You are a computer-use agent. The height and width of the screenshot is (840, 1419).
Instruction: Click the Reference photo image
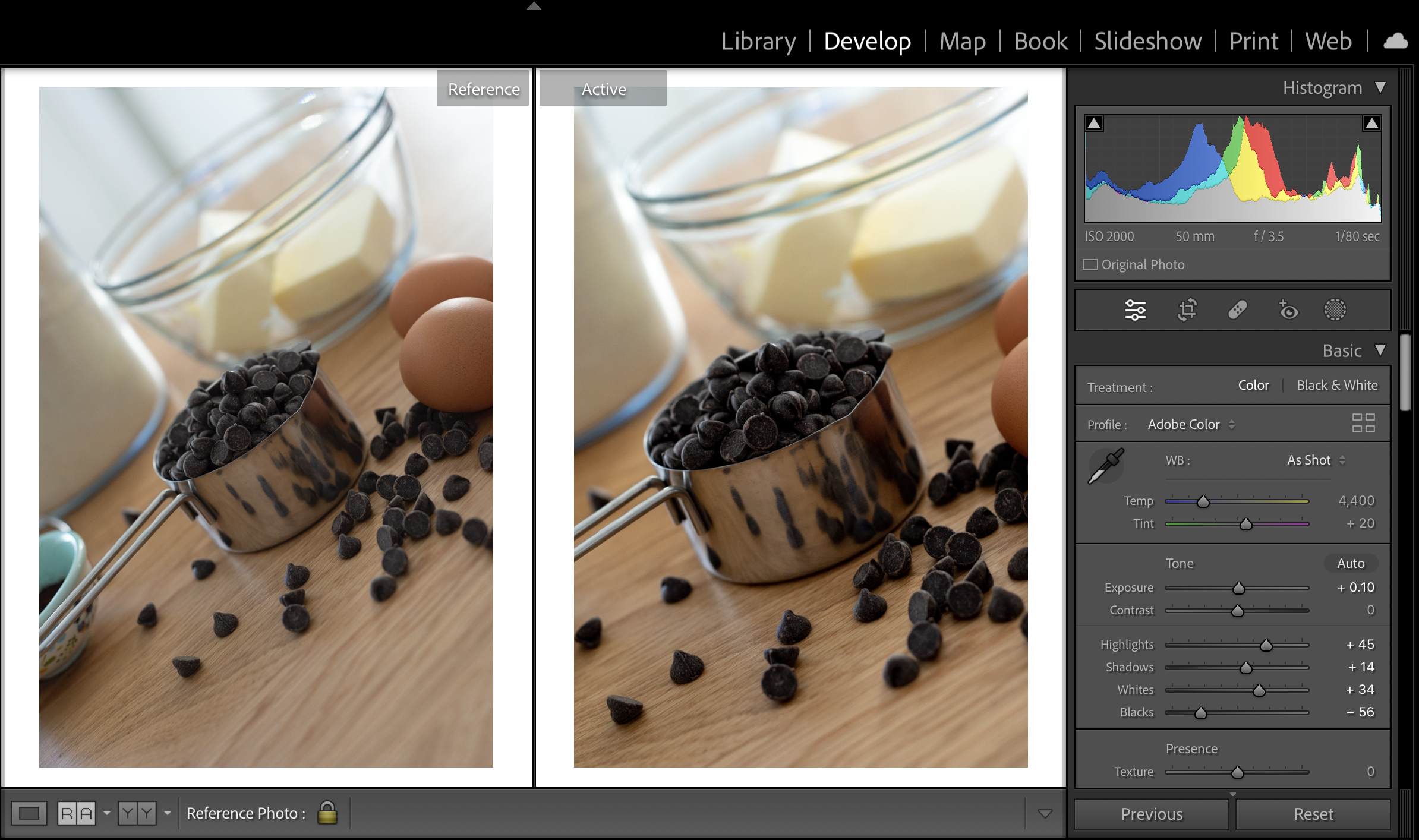266,427
